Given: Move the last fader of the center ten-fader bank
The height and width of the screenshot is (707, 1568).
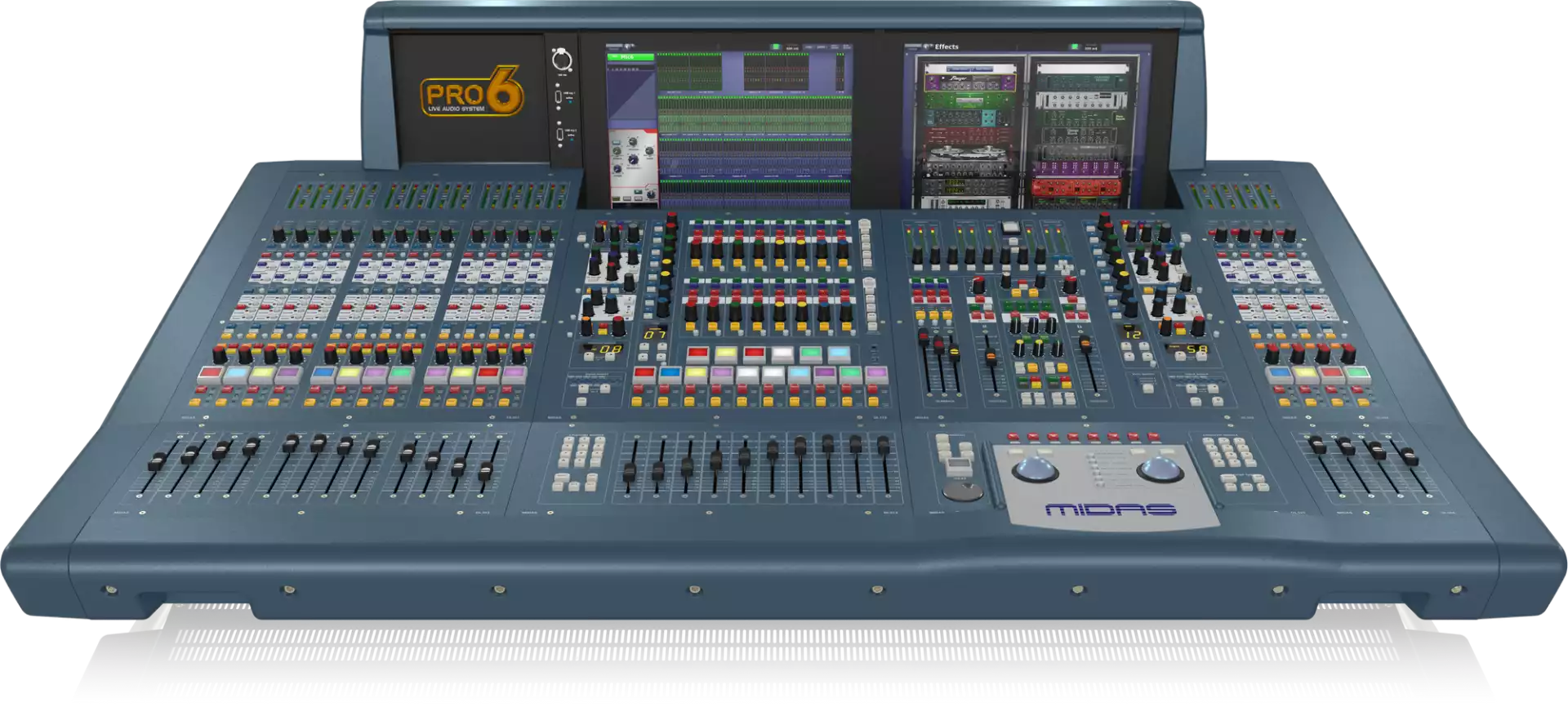Looking at the screenshot, I should point(884,445).
